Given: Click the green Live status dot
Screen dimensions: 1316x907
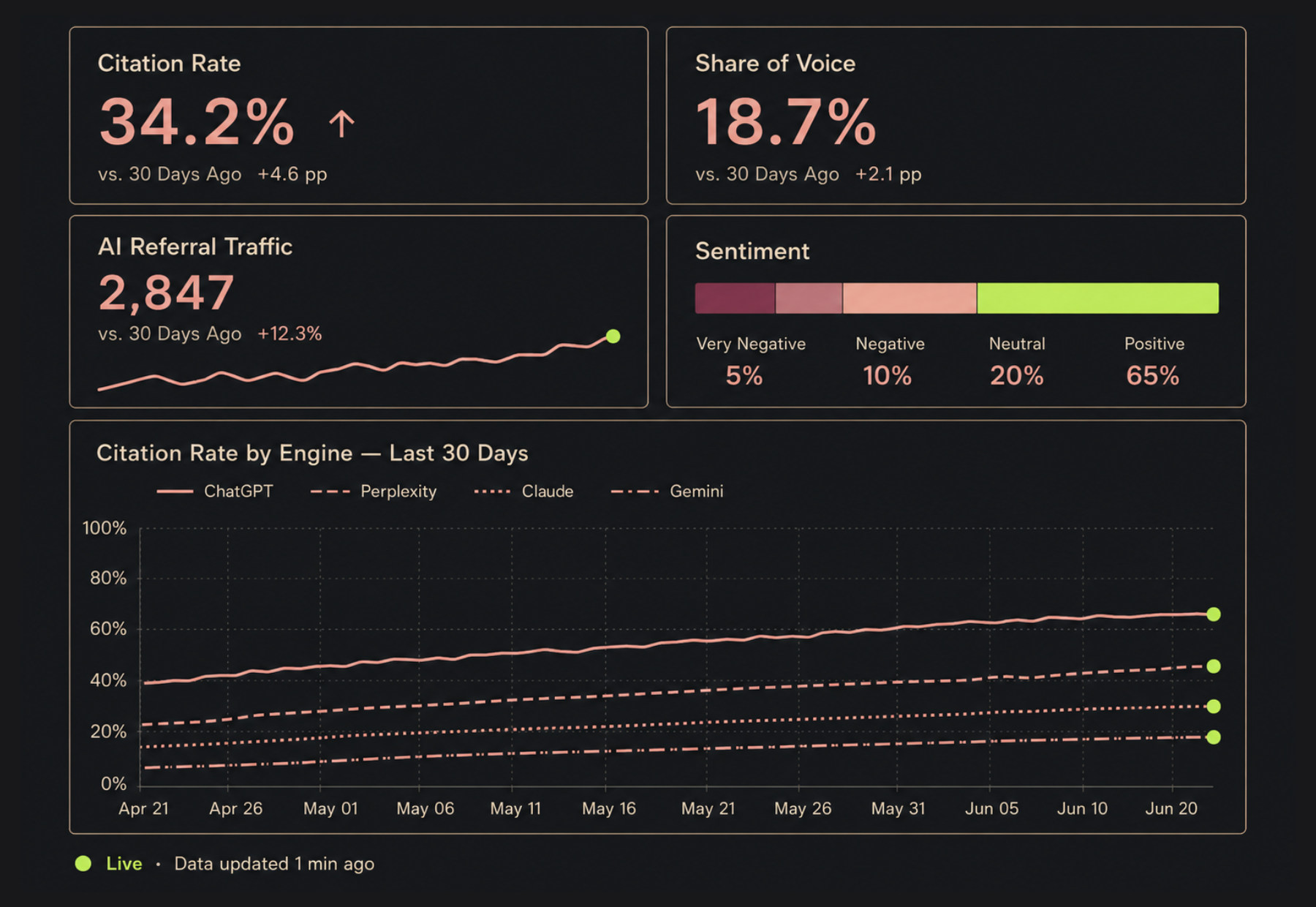Looking at the screenshot, I should (83, 864).
